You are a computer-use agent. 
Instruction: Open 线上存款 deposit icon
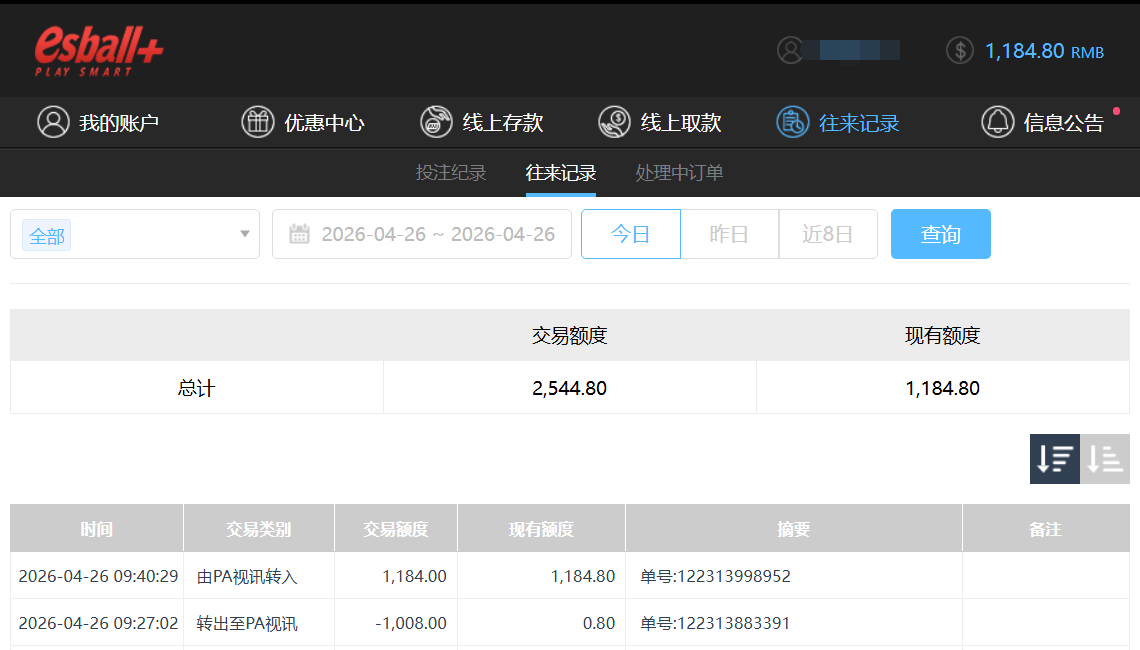pos(436,122)
